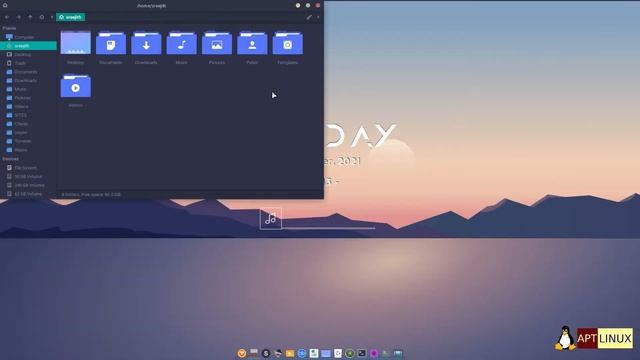Launch the orange browser icon in the dock
The image size is (640, 360).
242,353
